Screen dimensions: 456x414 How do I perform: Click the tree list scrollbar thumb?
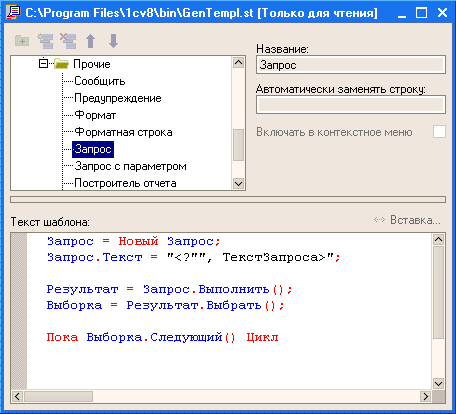pos(238,145)
